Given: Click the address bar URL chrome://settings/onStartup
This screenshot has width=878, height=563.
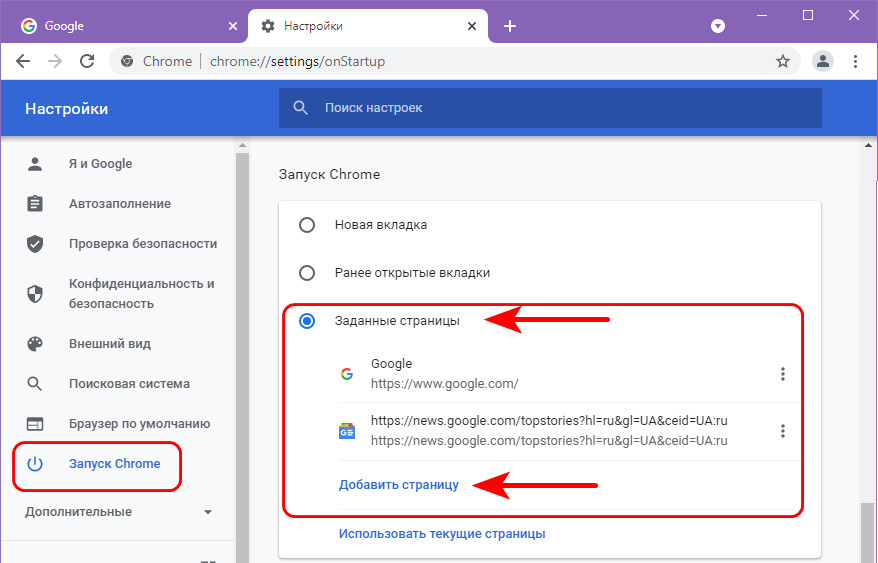Looking at the screenshot, I should (297, 61).
